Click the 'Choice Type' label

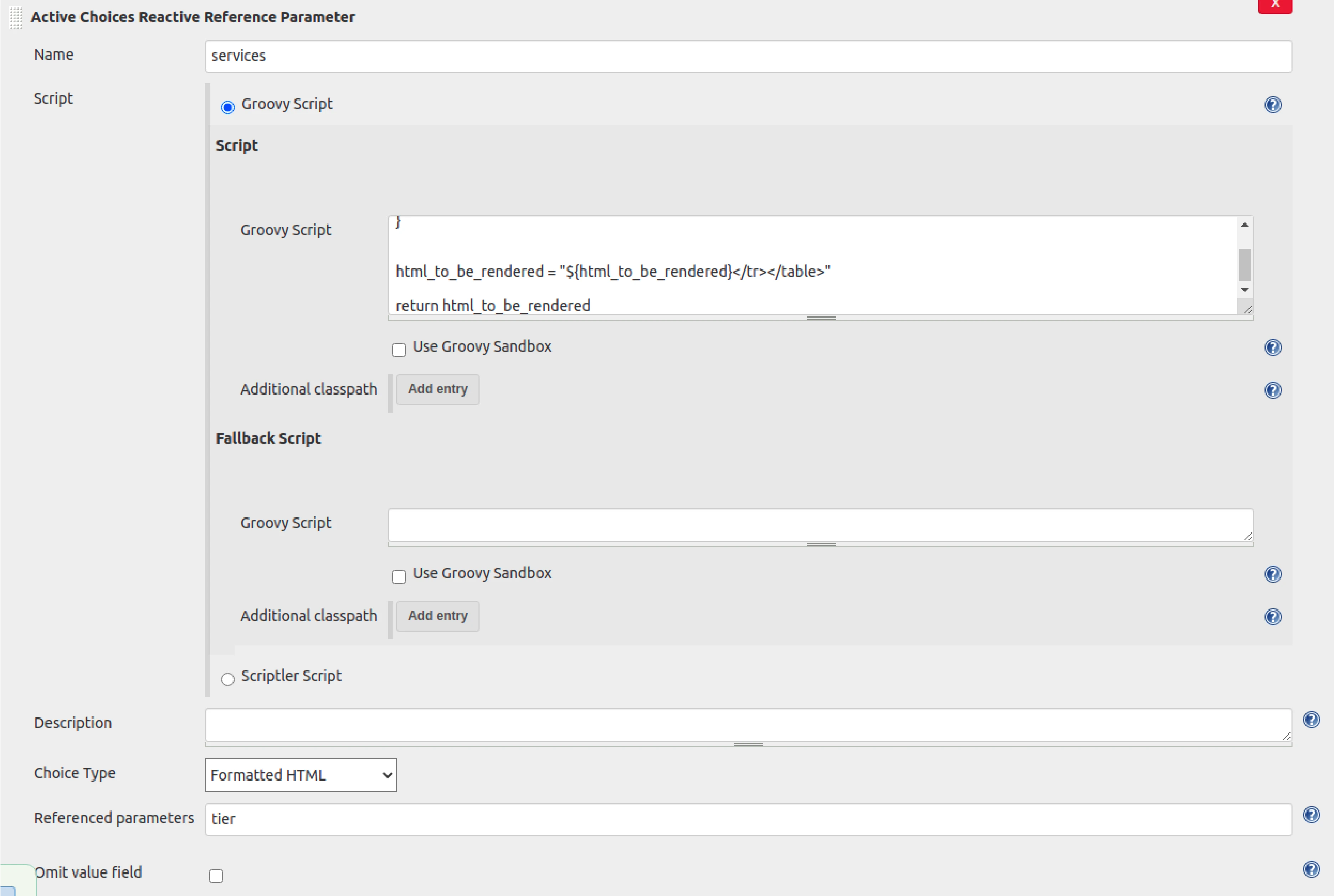pos(74,773)
